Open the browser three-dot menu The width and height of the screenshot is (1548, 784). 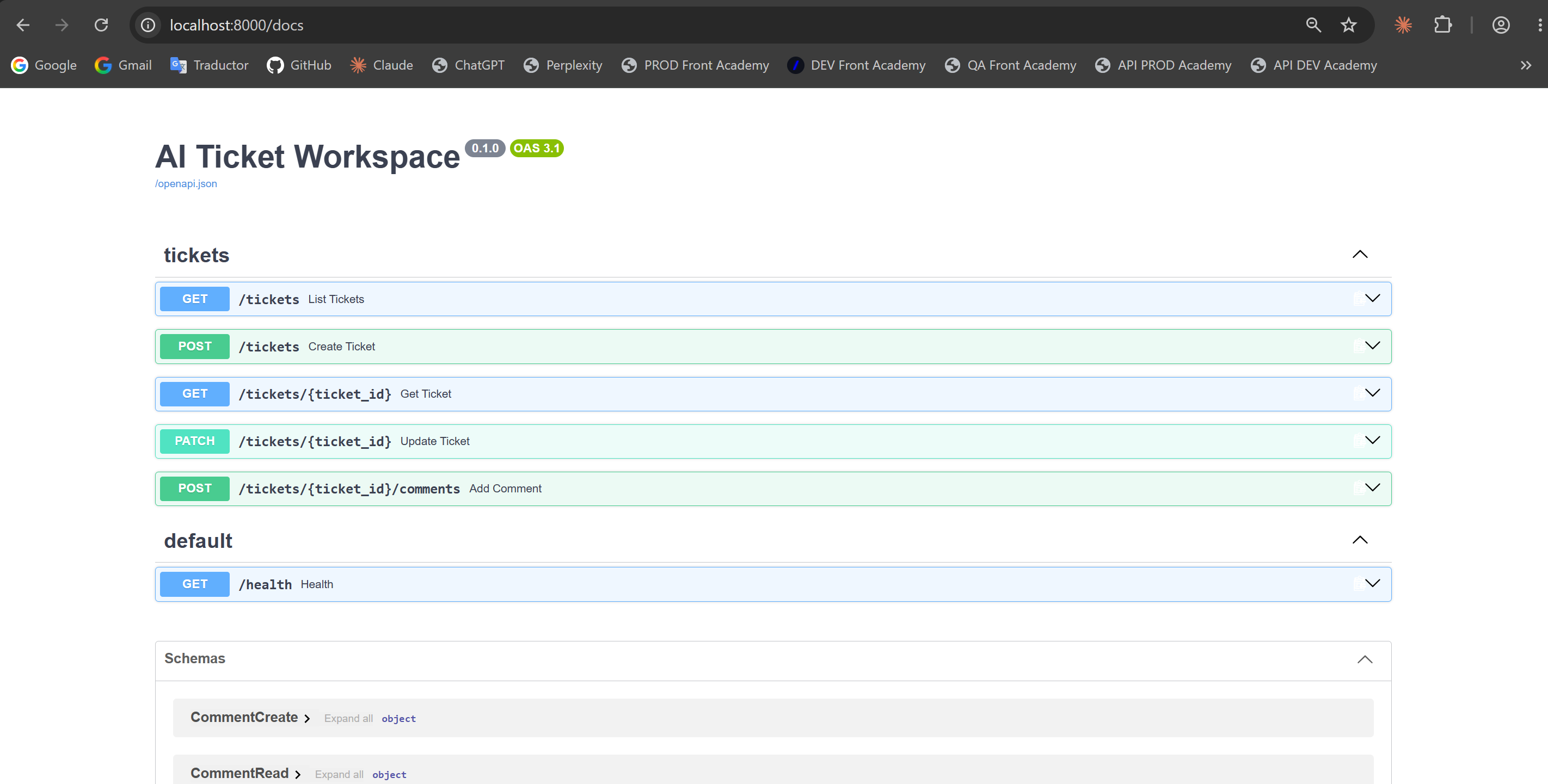[x=1539, y=24]
